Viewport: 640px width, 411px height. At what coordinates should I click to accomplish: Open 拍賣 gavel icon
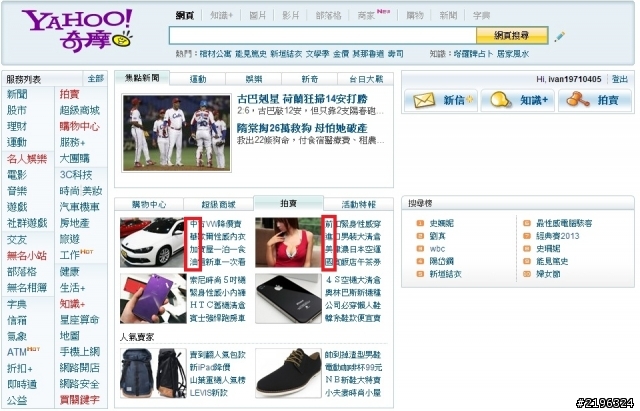pyautogui.click(x=578, y=100)
